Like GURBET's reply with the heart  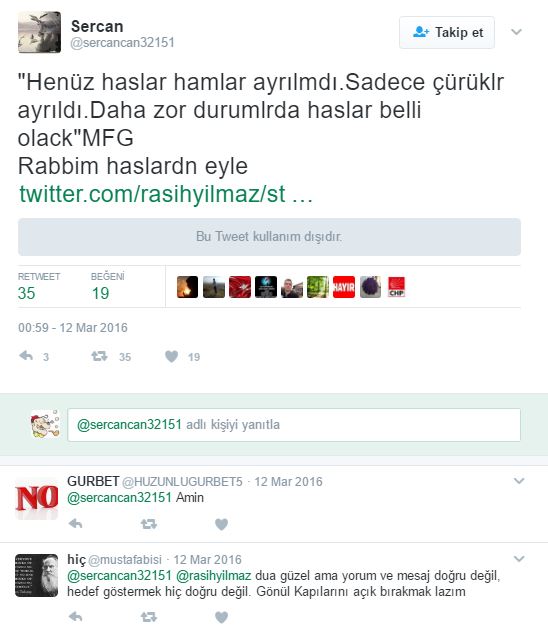point(221,524)
